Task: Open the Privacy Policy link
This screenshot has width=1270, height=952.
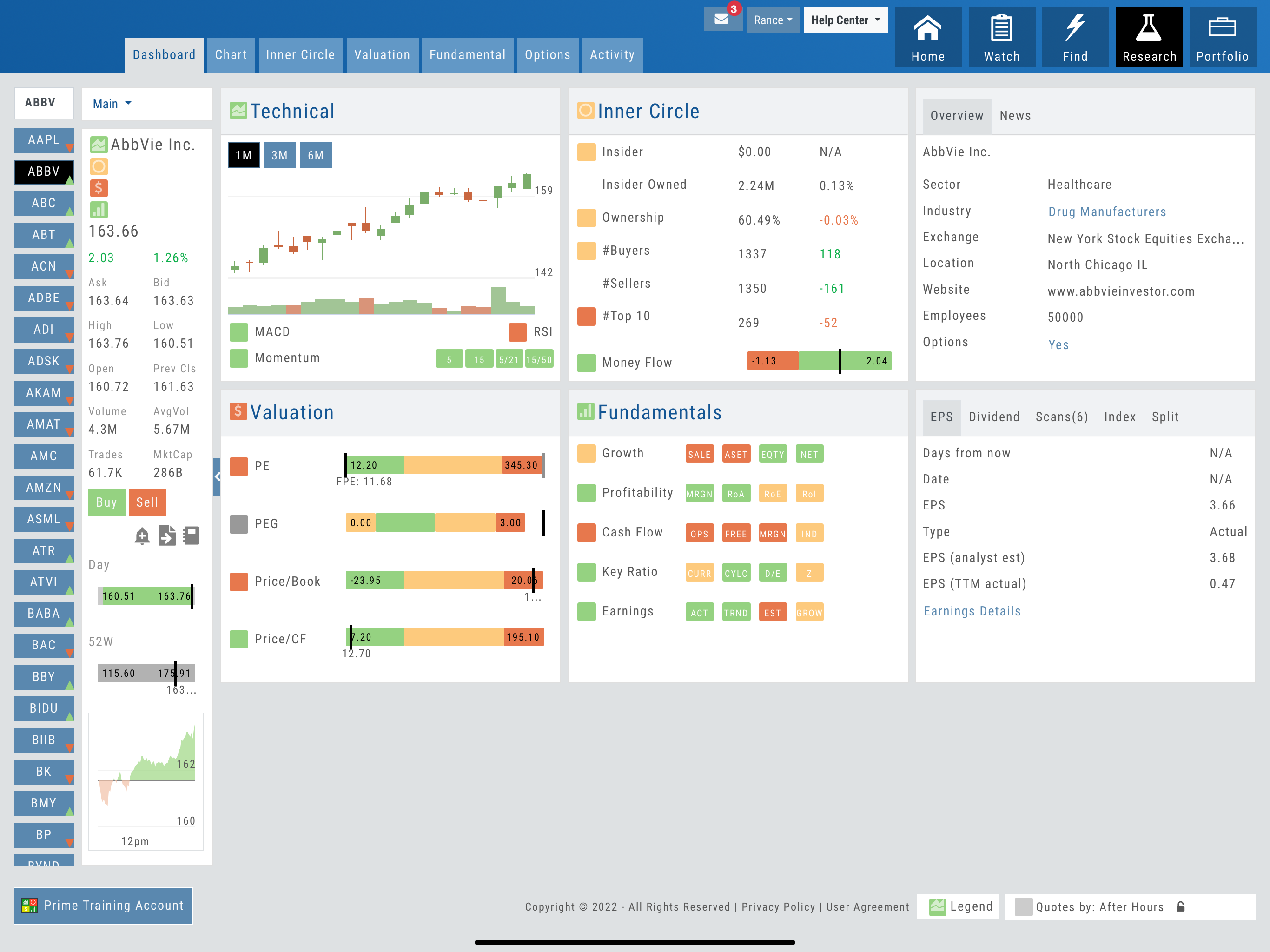Action: click(x=778, y=906)
